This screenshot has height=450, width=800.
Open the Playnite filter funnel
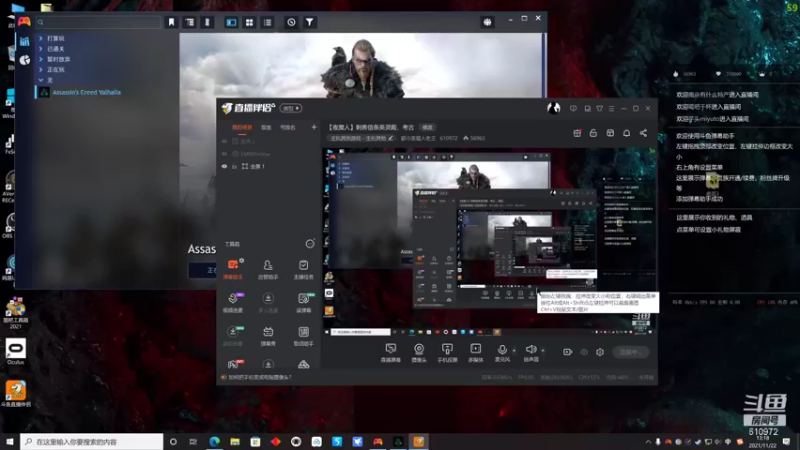(310, 22)
